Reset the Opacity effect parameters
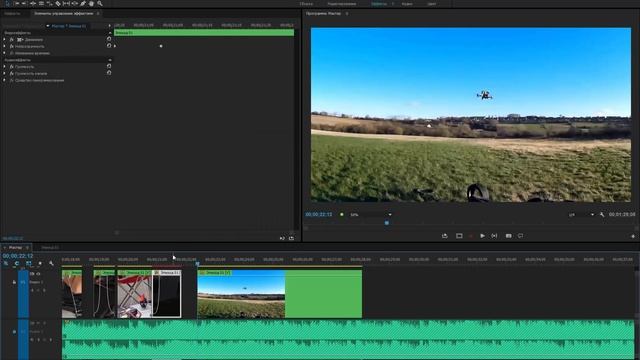This screenshot has width=640, height=360. pyautogui.click(x=109, y=46)
